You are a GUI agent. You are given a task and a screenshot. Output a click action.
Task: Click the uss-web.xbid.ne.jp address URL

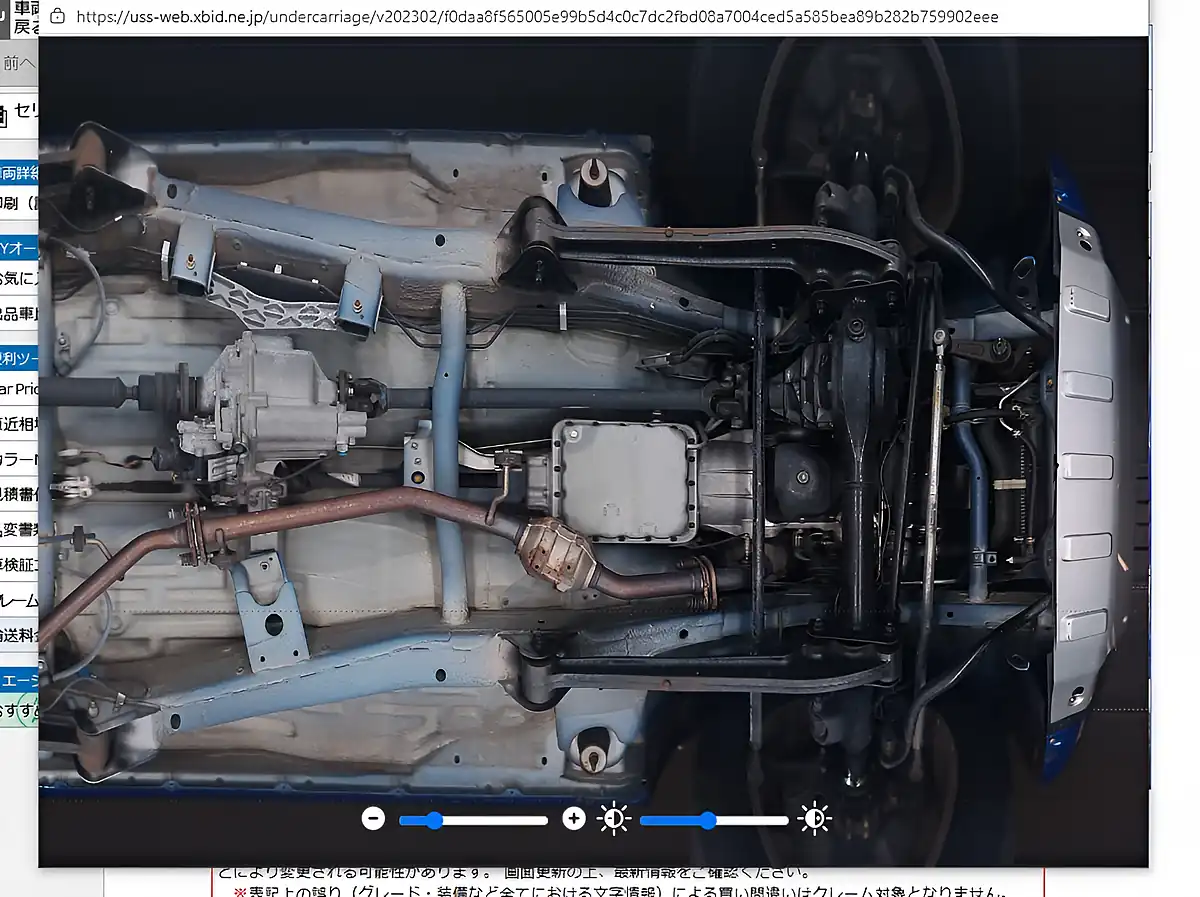pyautogui.click(x=537, y=17)
